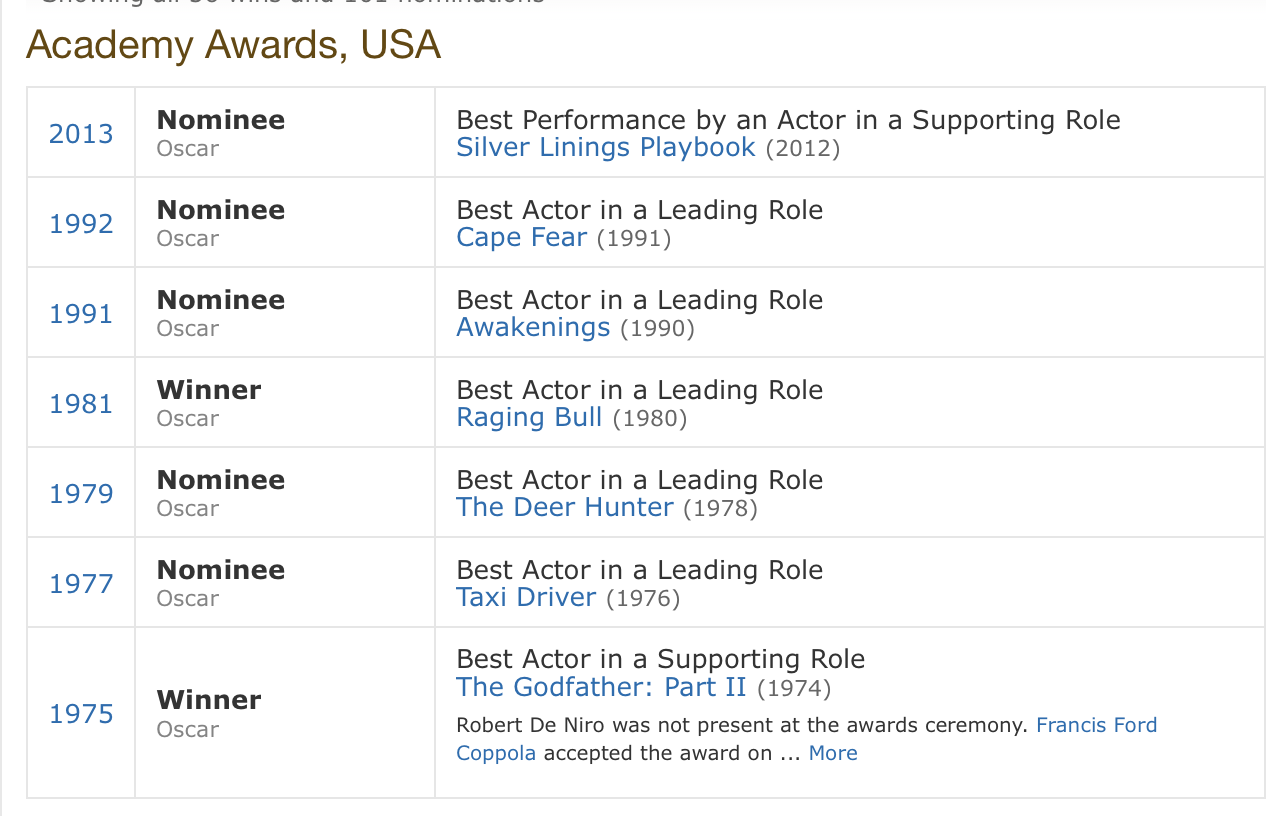Click Best Actor in a Supporting Role text

[x=660, y=659]
